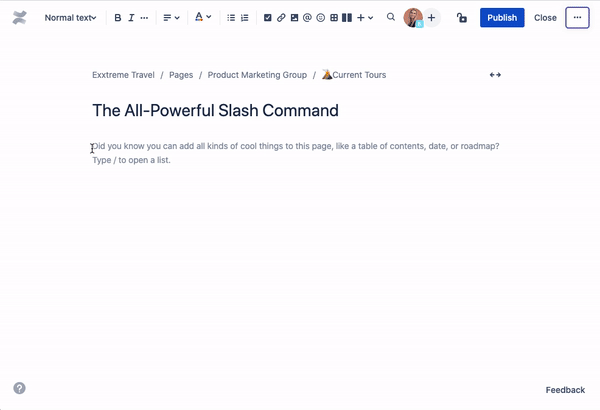Click the Confluence logo icon

point(20,18)
